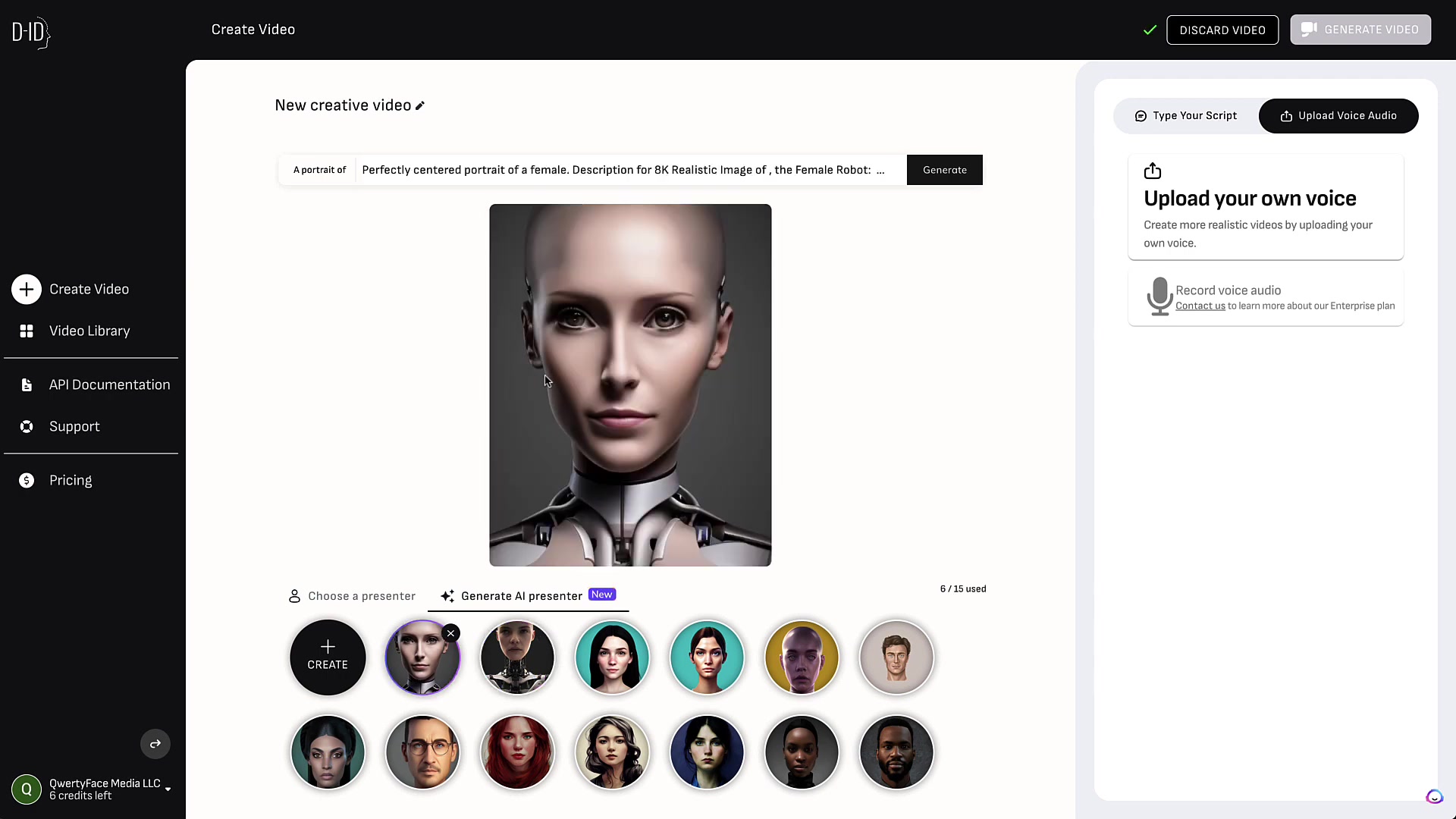The height and width of the screenshot is (819, 1456).
Task: Select Upload Voice Audio tab
Action: pyautogui.click(x=1338, y=116)
